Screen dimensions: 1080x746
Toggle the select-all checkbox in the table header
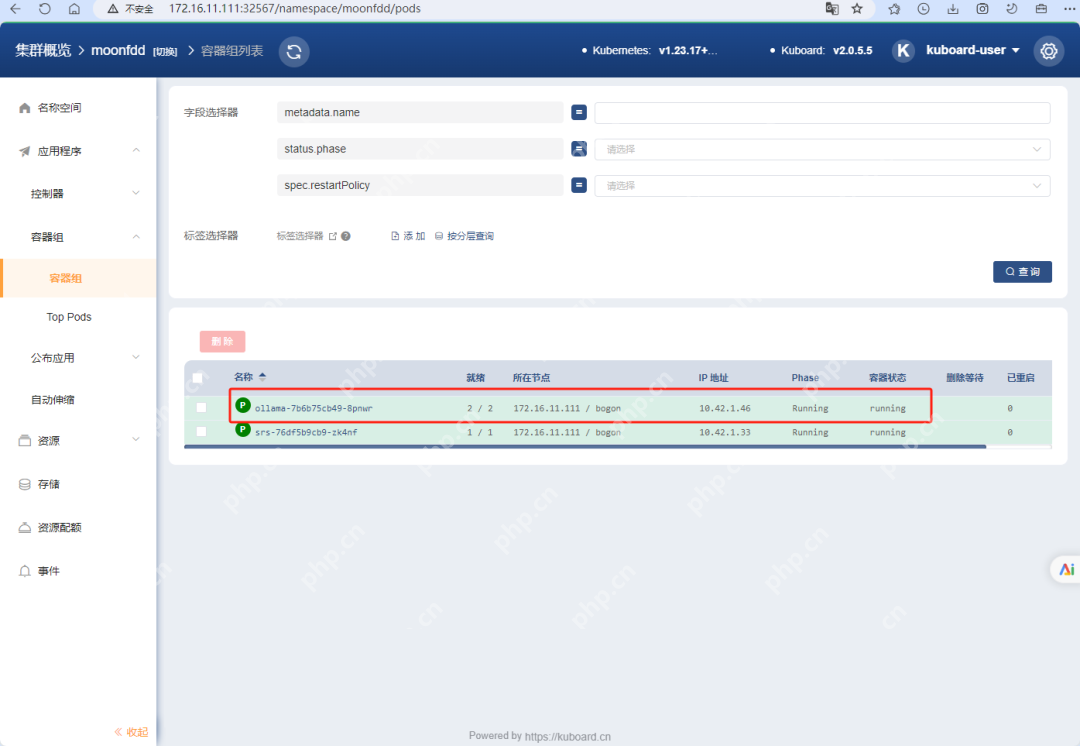coord(197,378)
